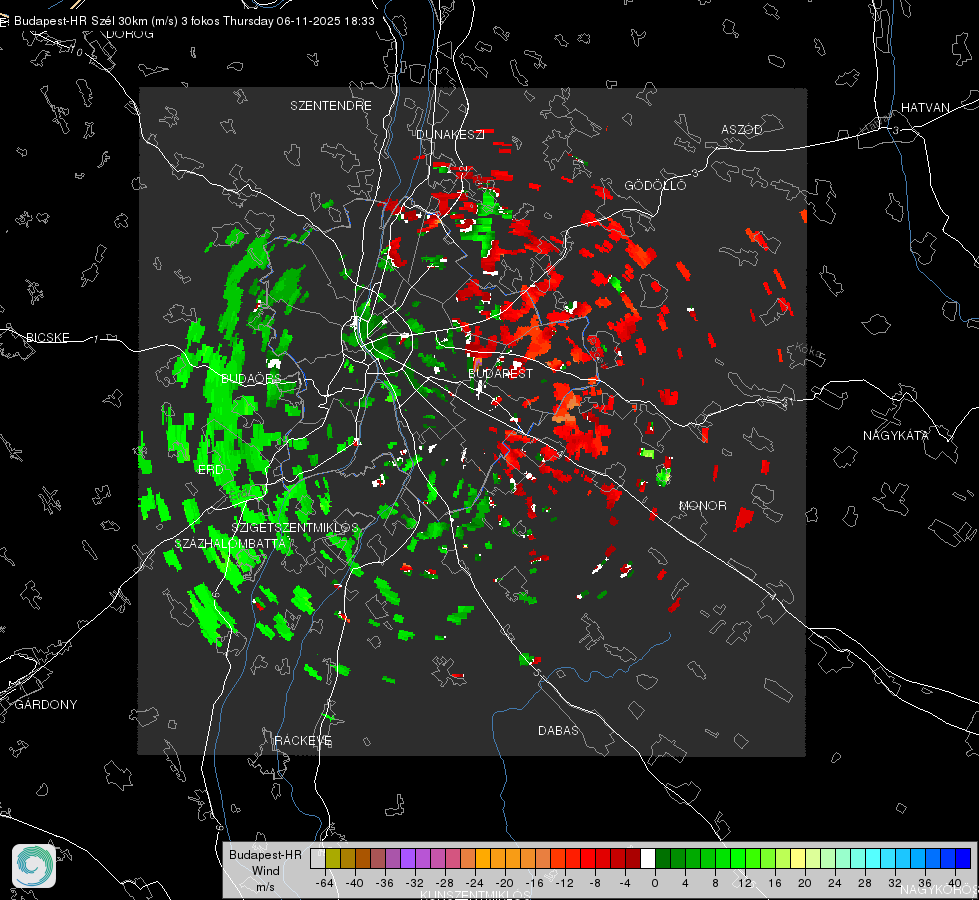Click the radar title text with the date 06-11-2025 18:33

click(x=194, y=21)
